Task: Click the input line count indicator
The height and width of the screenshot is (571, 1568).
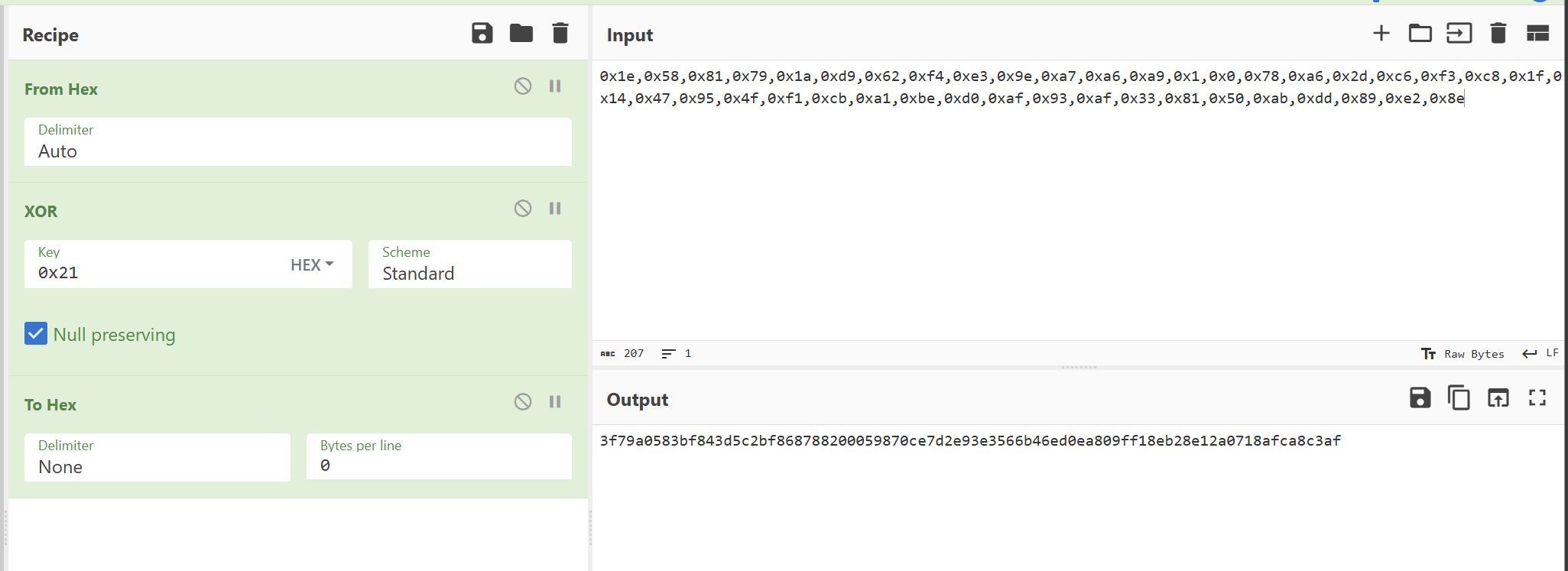Action: coord(677,353)
